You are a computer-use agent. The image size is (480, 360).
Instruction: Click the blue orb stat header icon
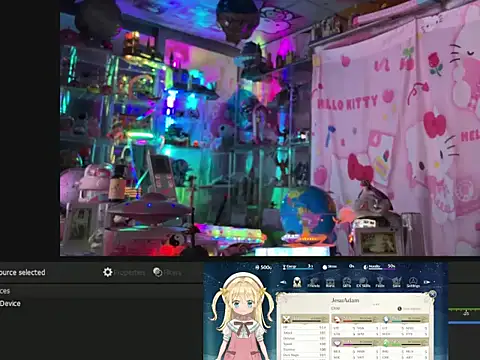(x=386, y=319)
